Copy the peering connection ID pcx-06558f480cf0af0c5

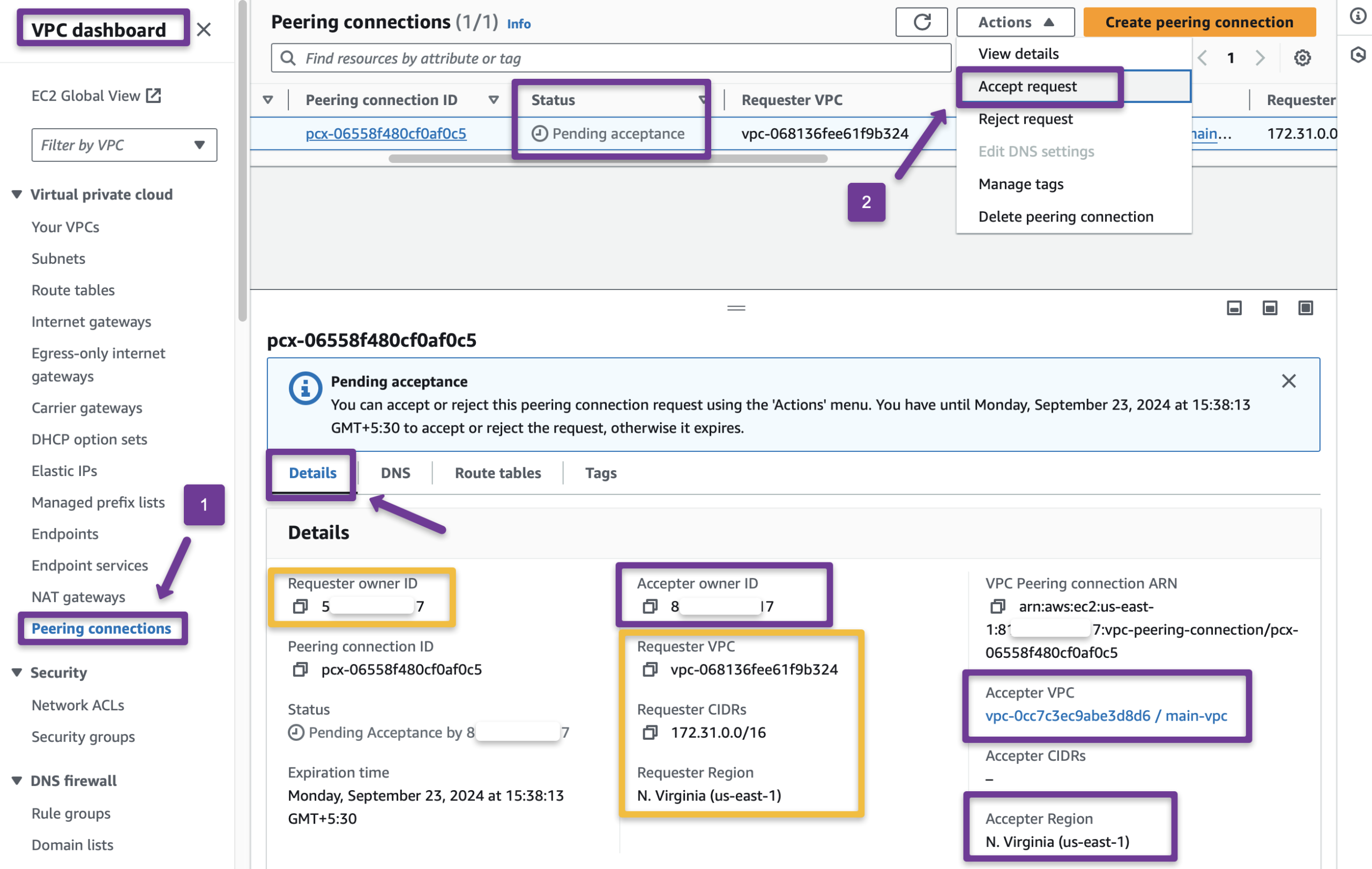[x=299, y=670]
